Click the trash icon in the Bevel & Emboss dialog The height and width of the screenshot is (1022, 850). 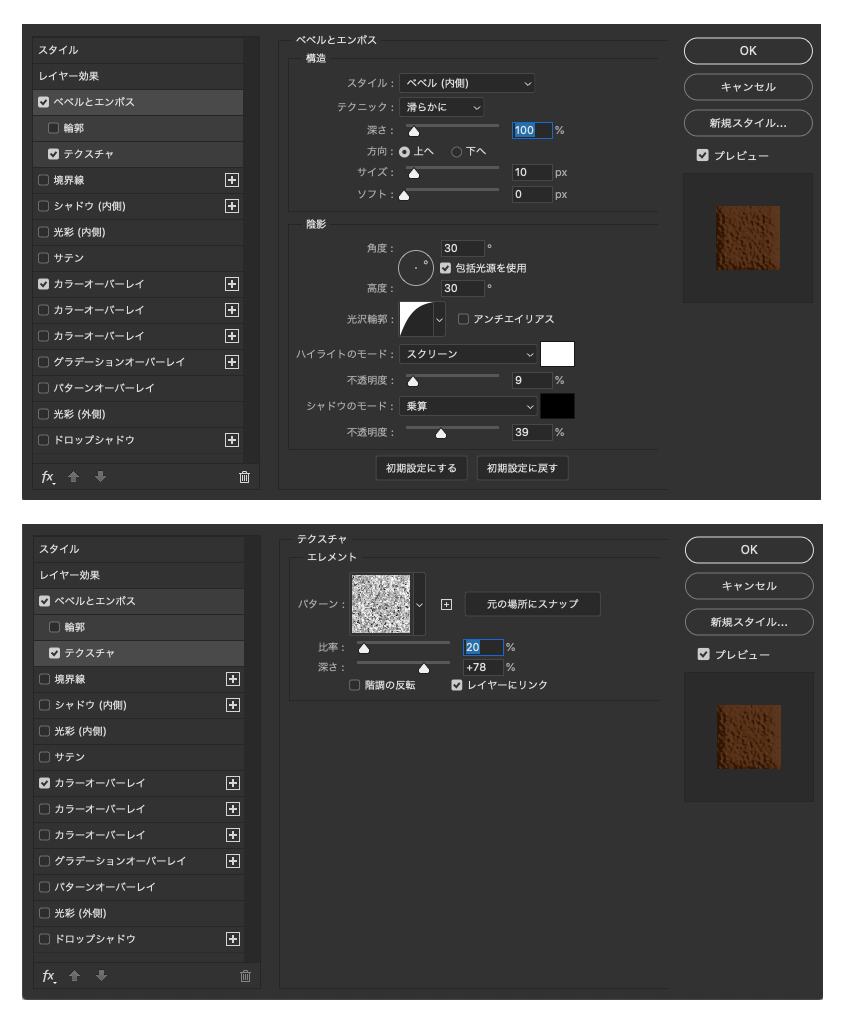click(244, 477)
